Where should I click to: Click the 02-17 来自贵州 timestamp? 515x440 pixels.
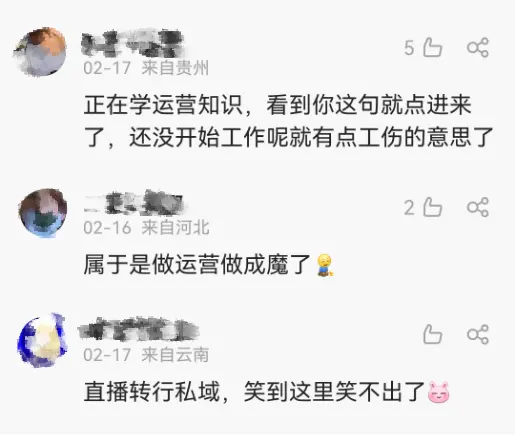tap(146, 68)
